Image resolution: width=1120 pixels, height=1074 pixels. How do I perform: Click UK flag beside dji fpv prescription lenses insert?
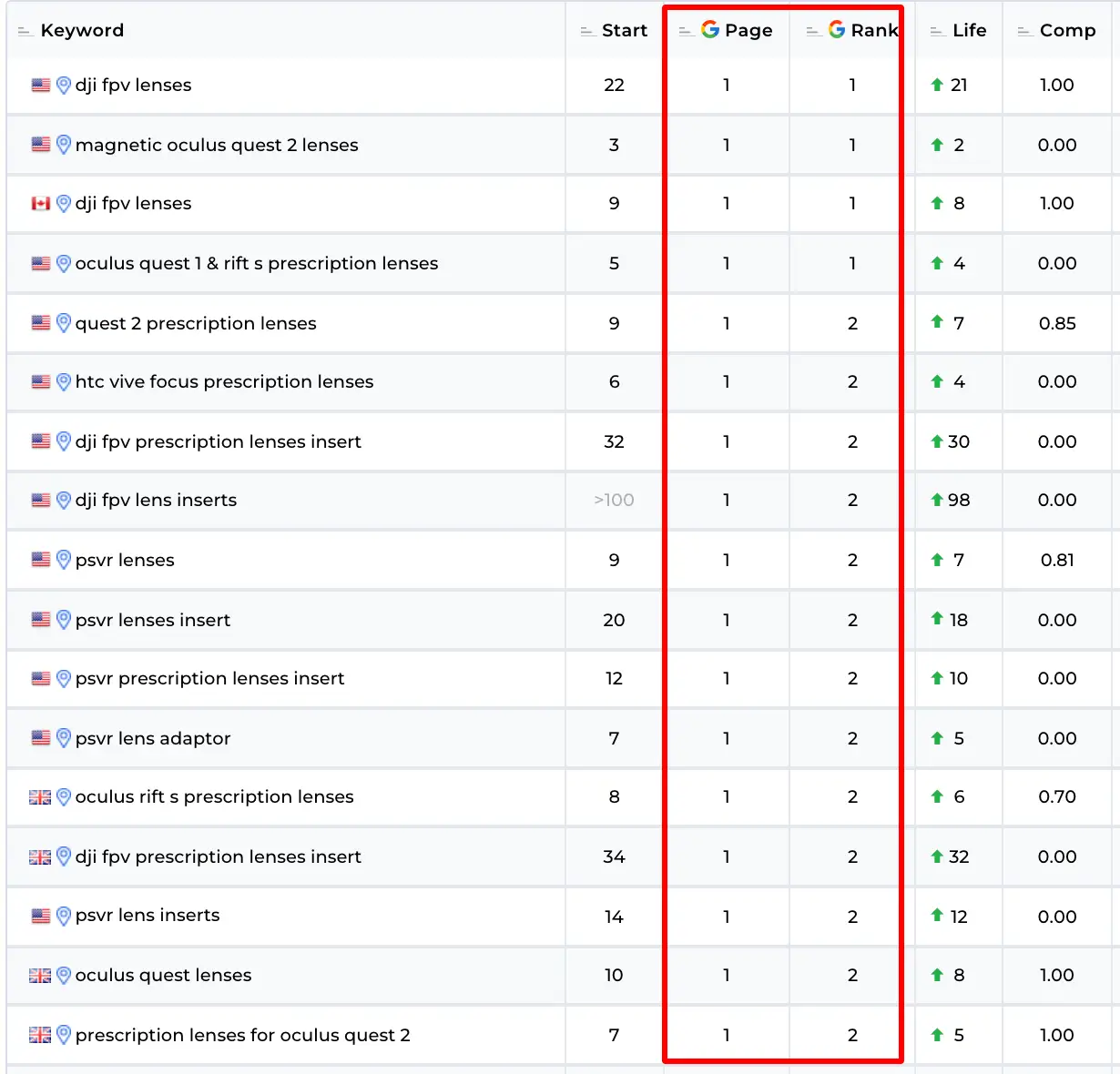coord(40,857)
